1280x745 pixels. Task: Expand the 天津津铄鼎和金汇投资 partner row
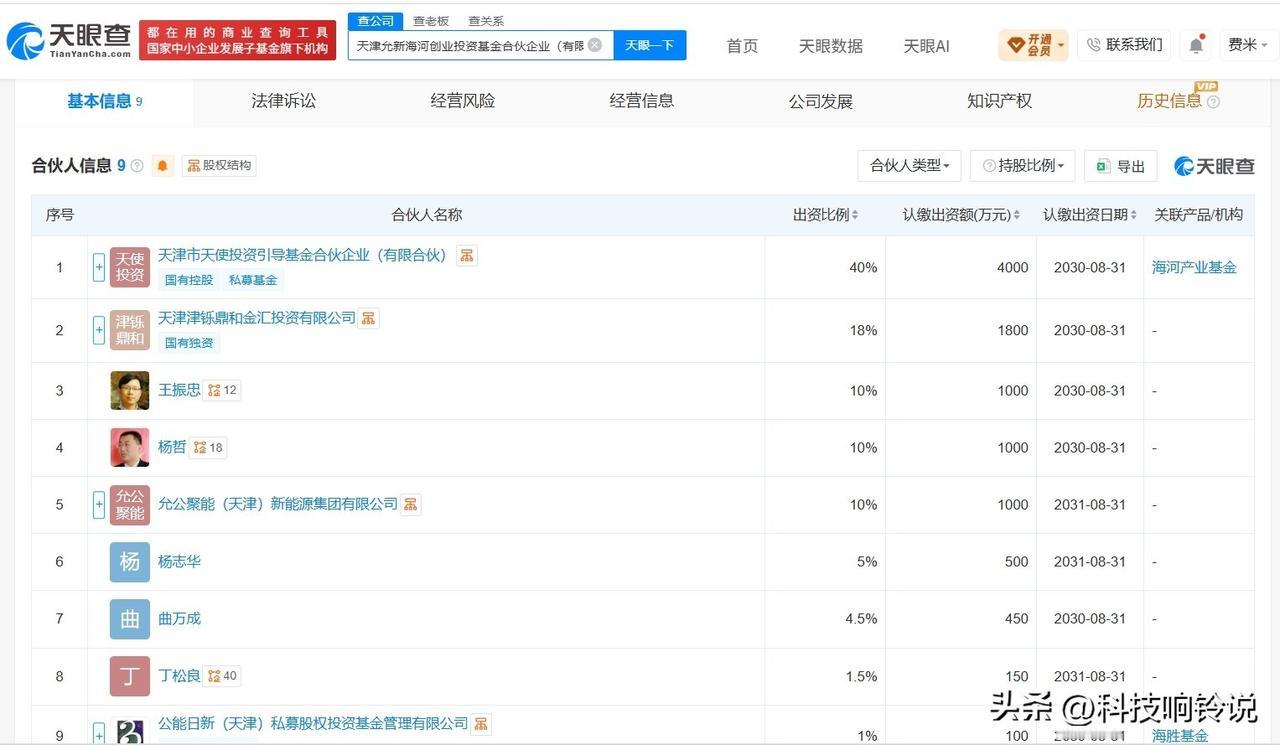point(99,330)
